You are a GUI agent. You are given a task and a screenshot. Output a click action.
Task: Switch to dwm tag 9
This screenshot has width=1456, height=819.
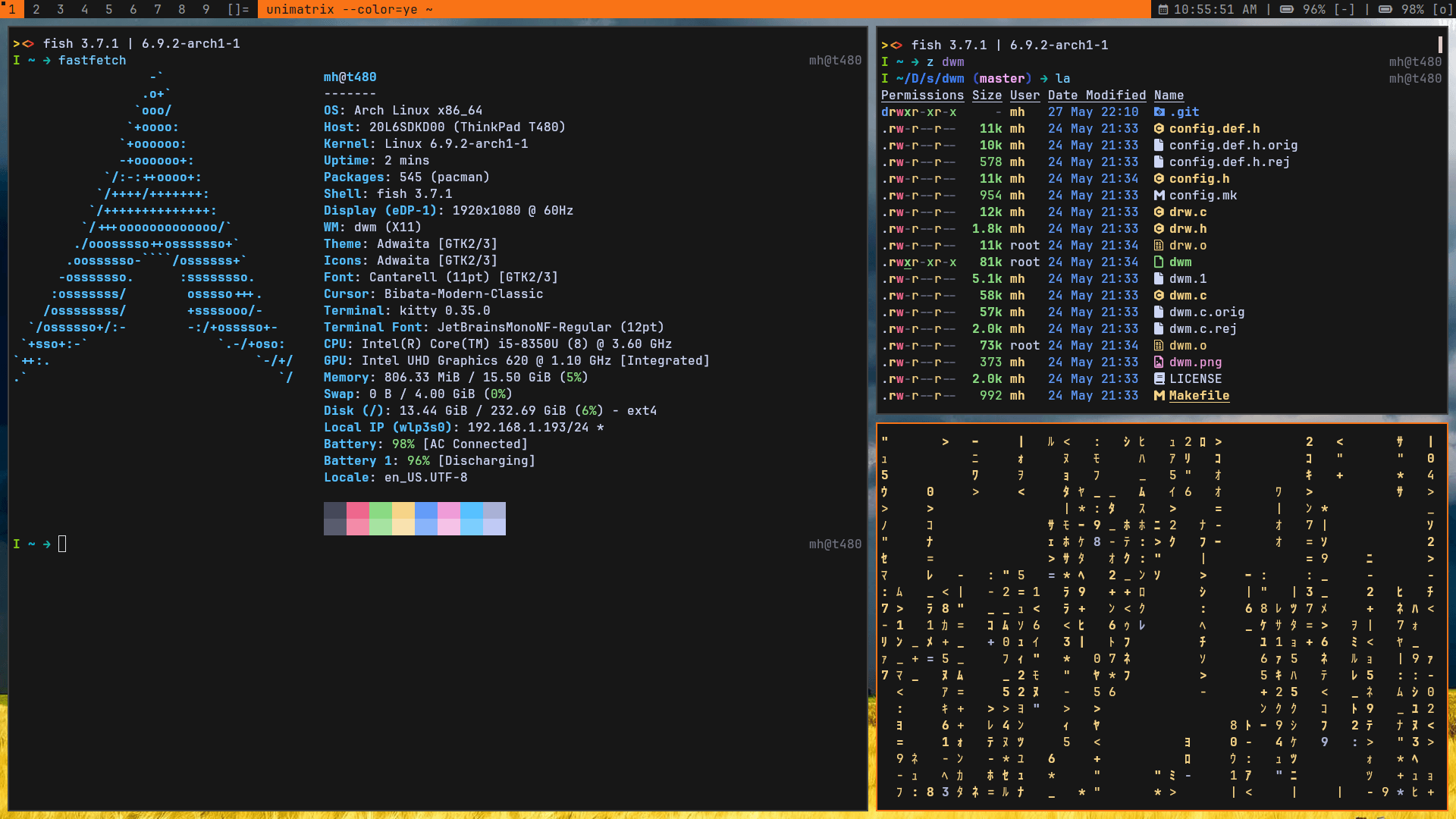[x=206, y=9]
